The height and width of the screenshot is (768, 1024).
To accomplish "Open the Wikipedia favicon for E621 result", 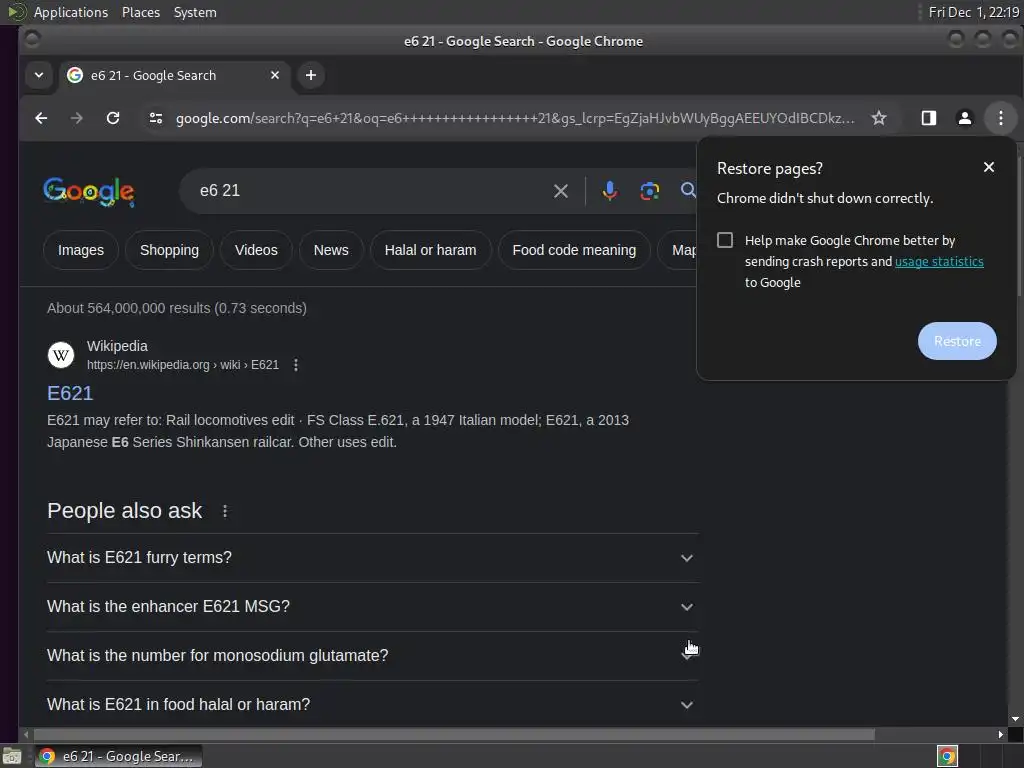I will pos(61,355).
